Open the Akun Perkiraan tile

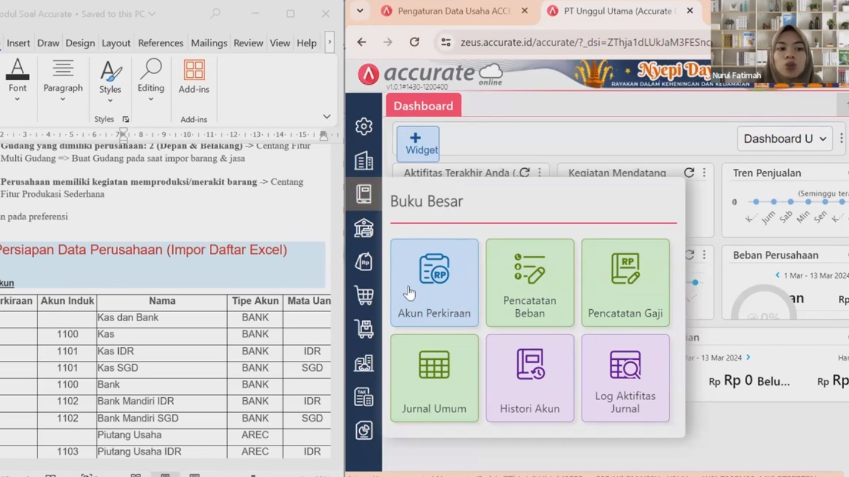pyautogui.click(x=434, y=283)
